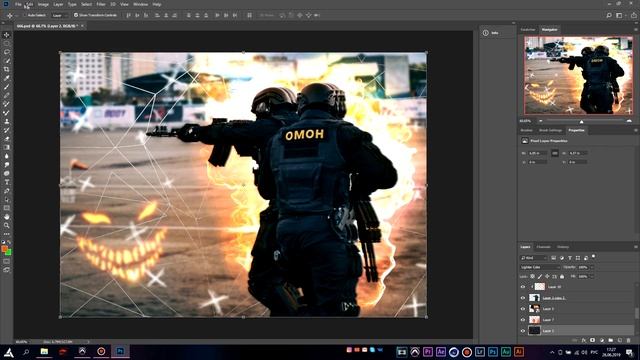Switch to the Brush Settings tab
The width and height of the screenshot is (640, 360).
point(551,130)
